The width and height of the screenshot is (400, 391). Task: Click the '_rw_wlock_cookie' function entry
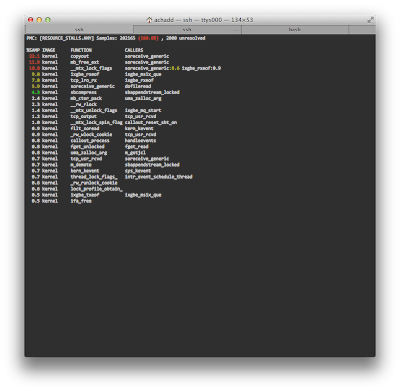[x=91, y=134]
